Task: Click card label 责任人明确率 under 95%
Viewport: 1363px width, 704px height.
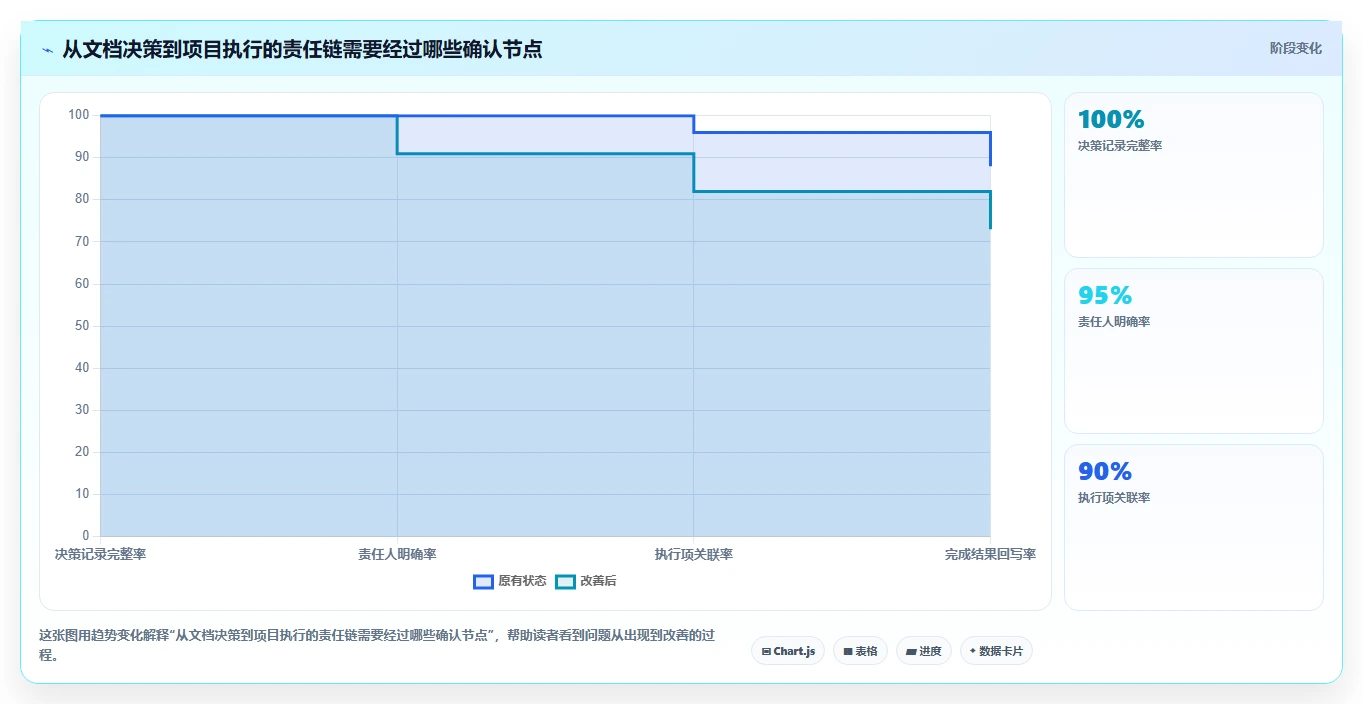Action: coord(1114,322)
